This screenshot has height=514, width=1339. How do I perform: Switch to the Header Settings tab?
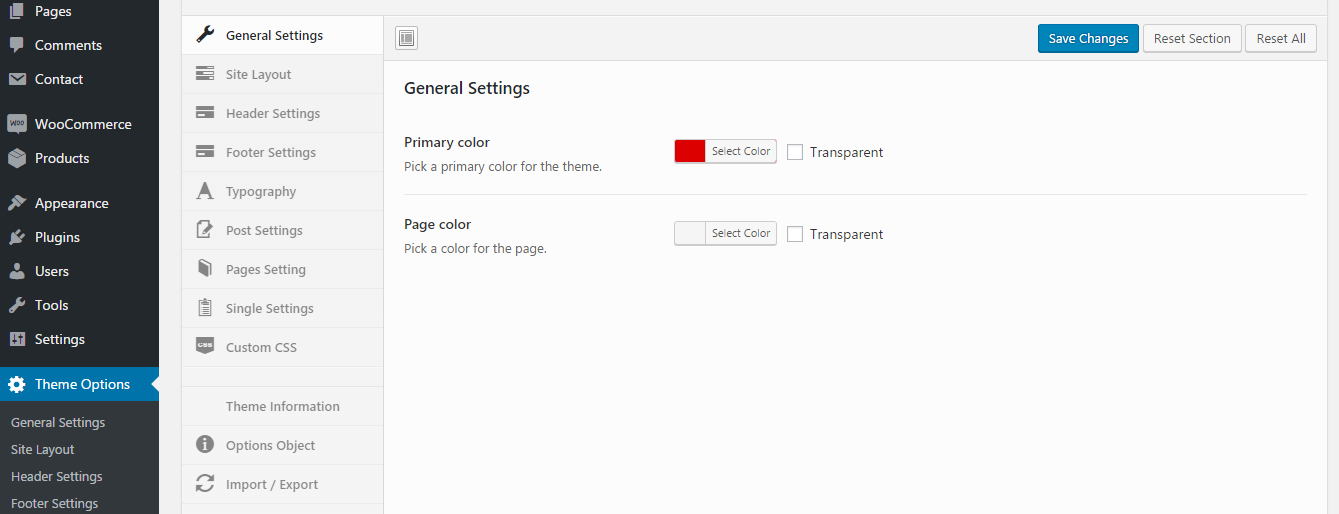(x=272, y=113)
